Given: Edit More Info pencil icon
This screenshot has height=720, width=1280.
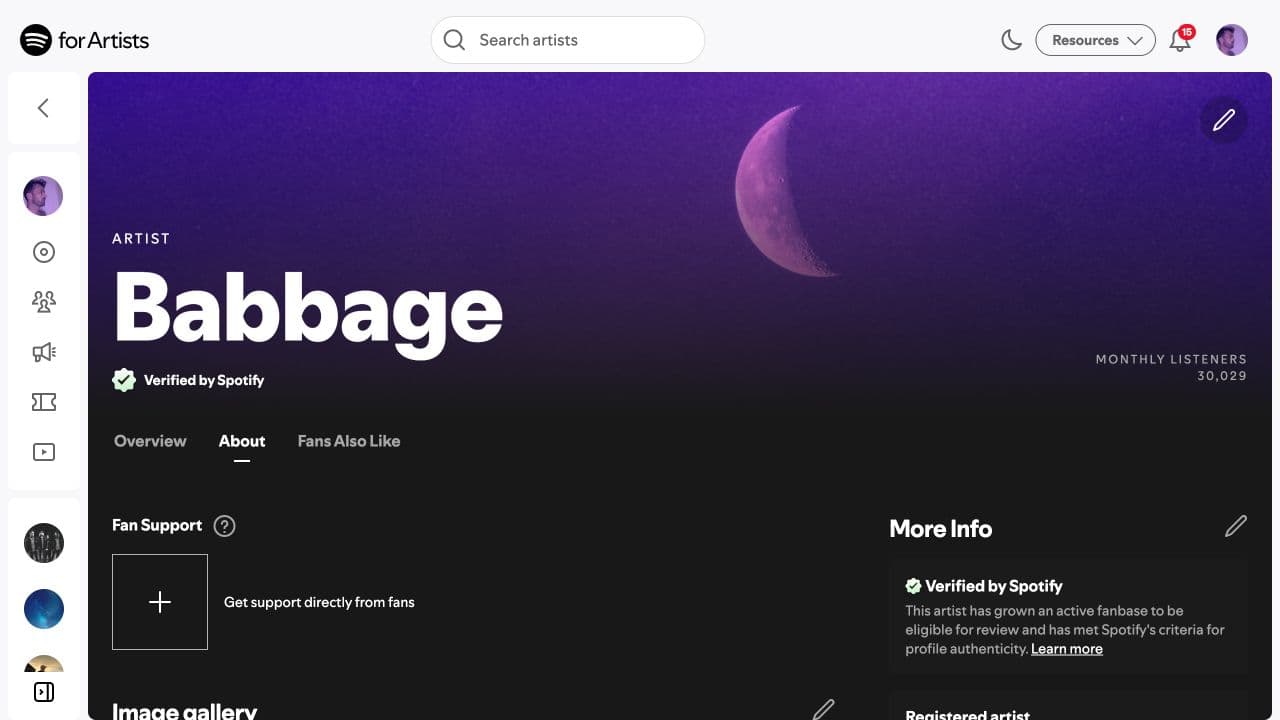Looking at the screenshot, I should [x=1236, y=526].
